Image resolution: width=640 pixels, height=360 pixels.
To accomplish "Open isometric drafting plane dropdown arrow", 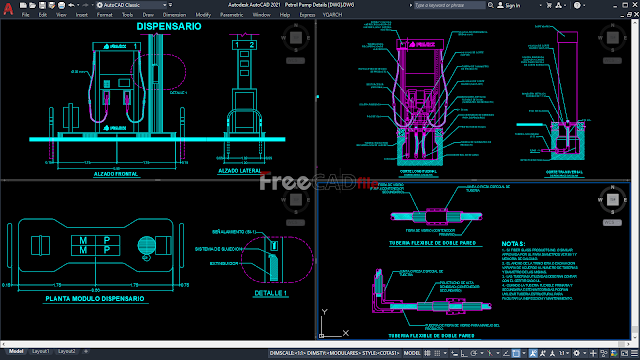I will tap(498, 353).
